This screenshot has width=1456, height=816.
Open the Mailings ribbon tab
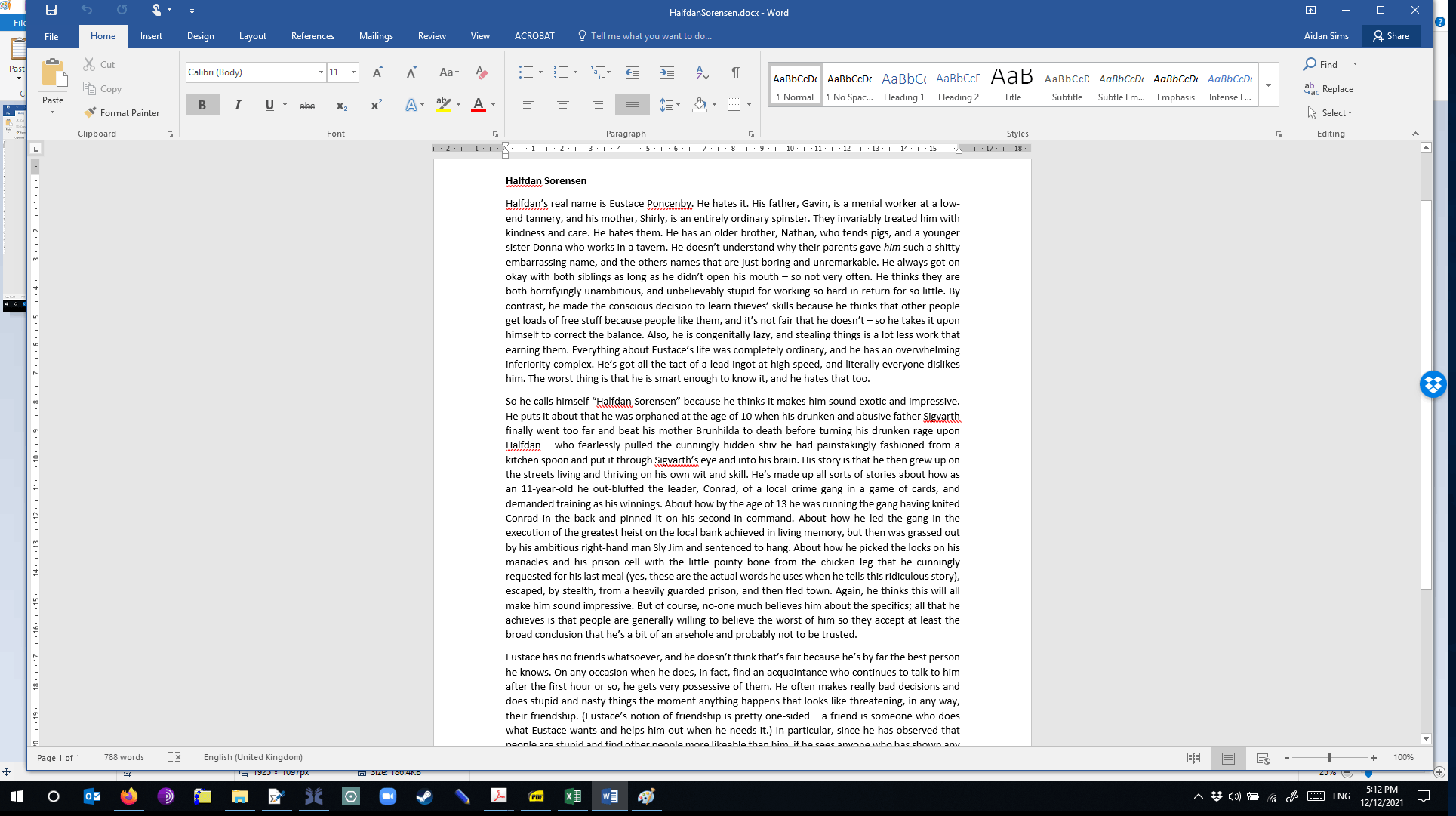pos(376,36)
